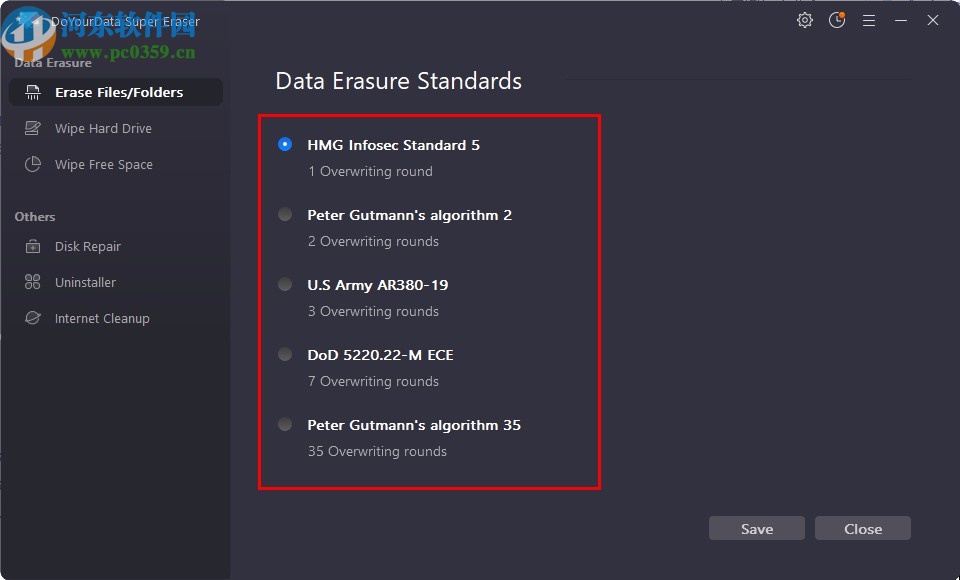
Task: Select the Internet Cleanup eraser icon
Action: 33,318
